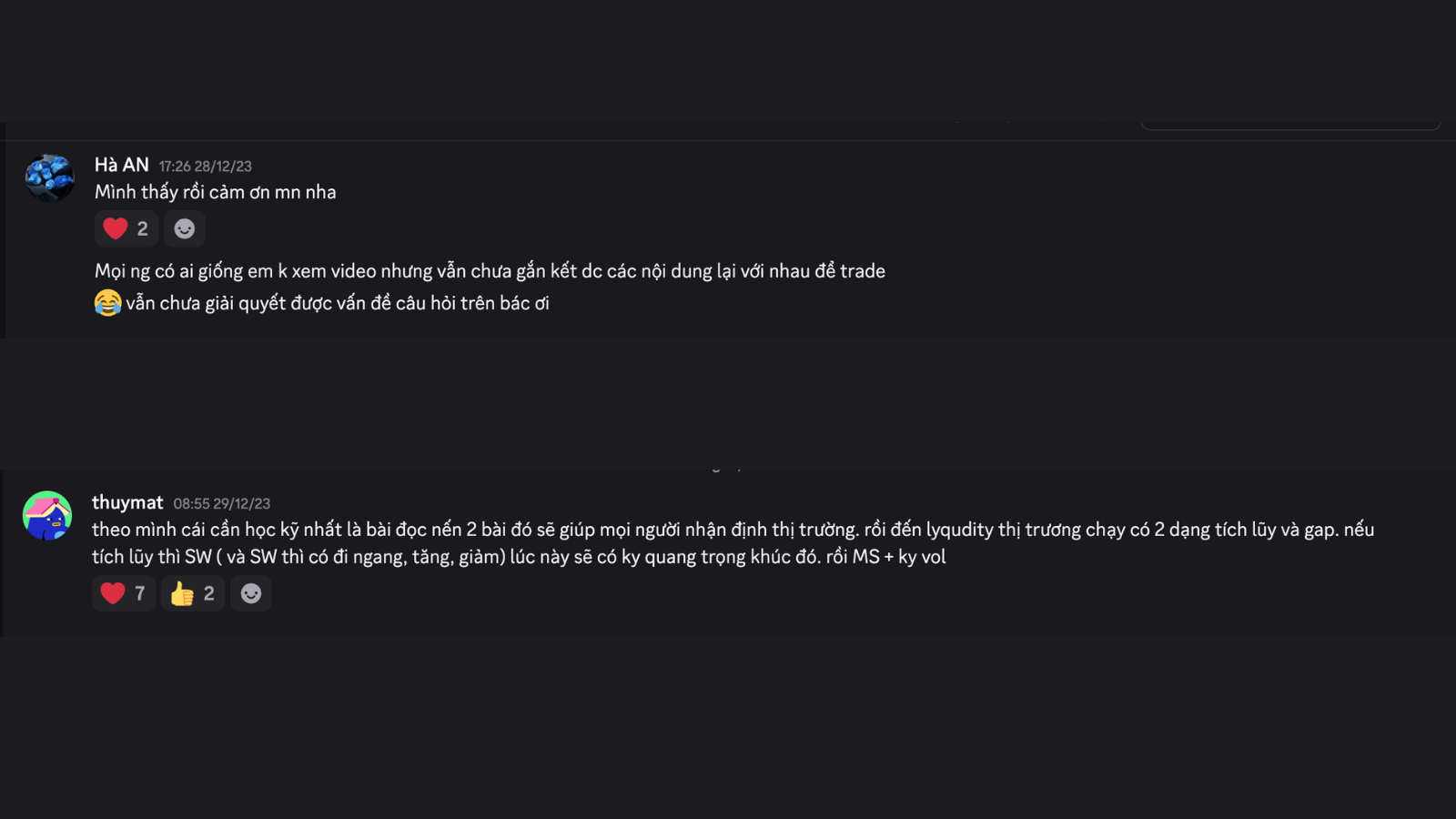The width and height of the screenshot is (1456, 819).
Task: Add a reaction to Hà AN's message
Action: coord(184,228)
